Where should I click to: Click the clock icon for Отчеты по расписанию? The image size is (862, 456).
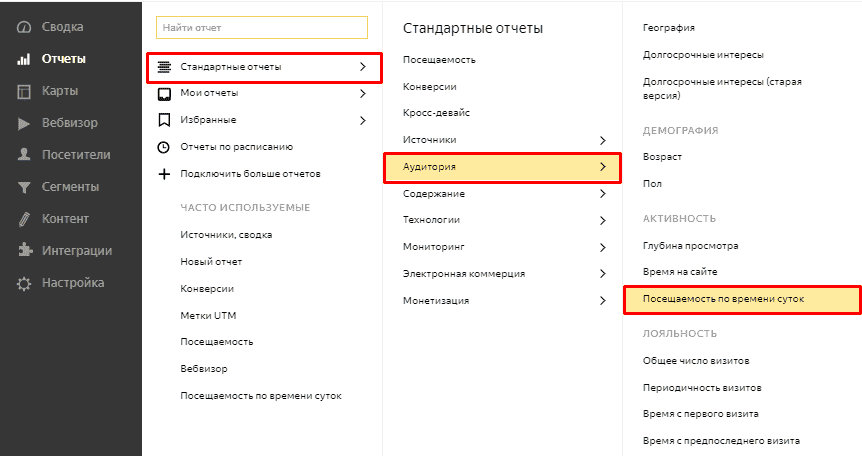coord(164,147)
